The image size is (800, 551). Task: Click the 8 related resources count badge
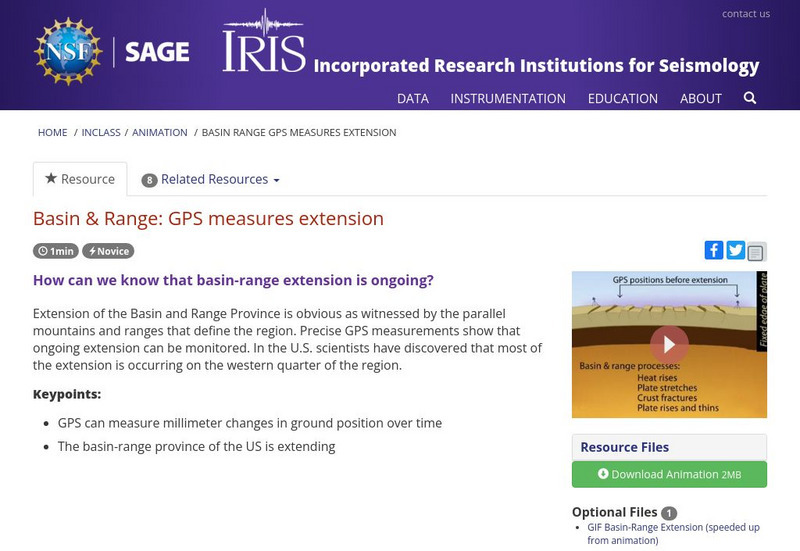[x=149, y=180]
